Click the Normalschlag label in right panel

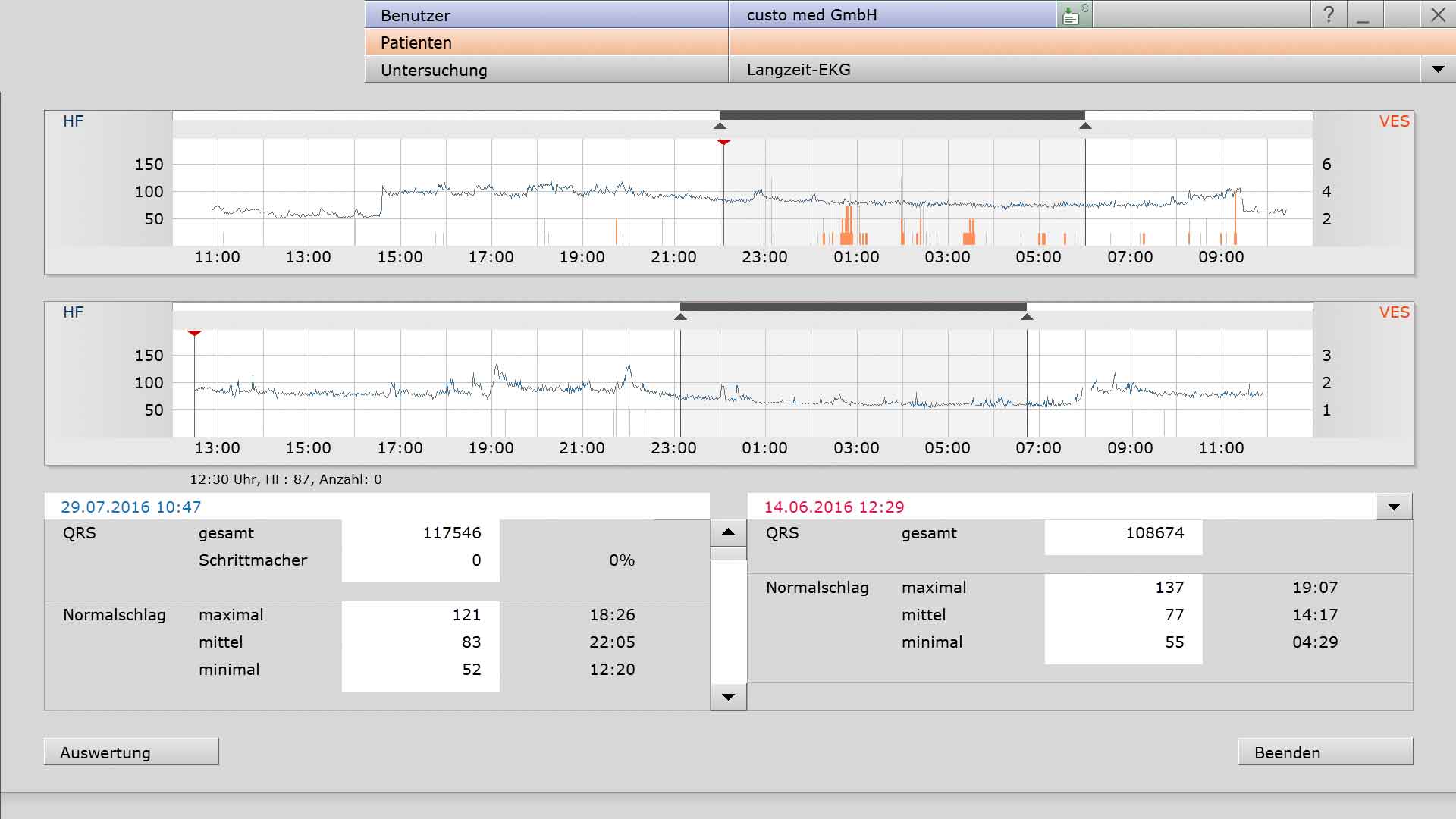click(817, 588)
